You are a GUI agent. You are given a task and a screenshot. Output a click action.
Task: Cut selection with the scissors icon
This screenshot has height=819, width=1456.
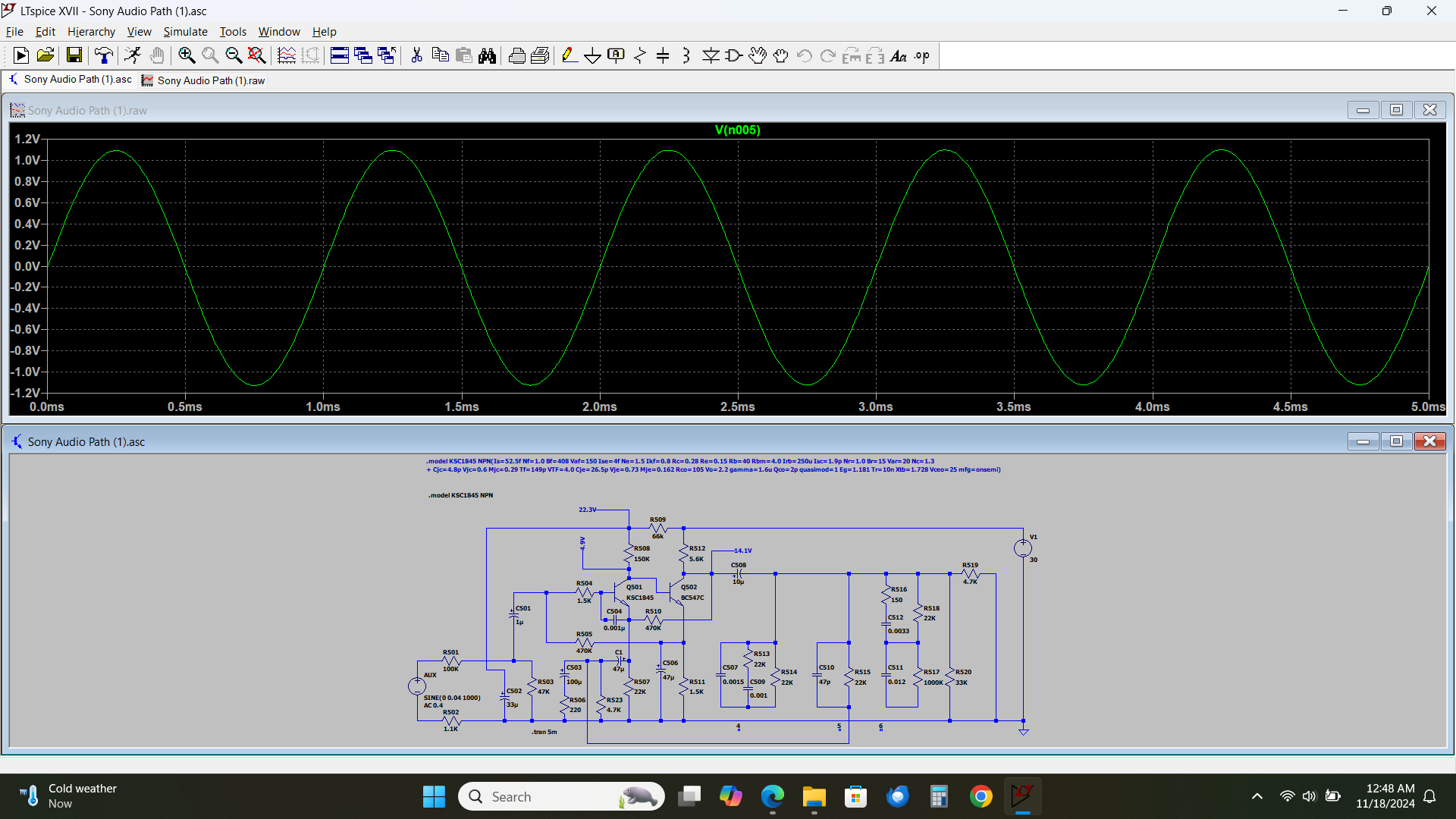pos(416,55)
